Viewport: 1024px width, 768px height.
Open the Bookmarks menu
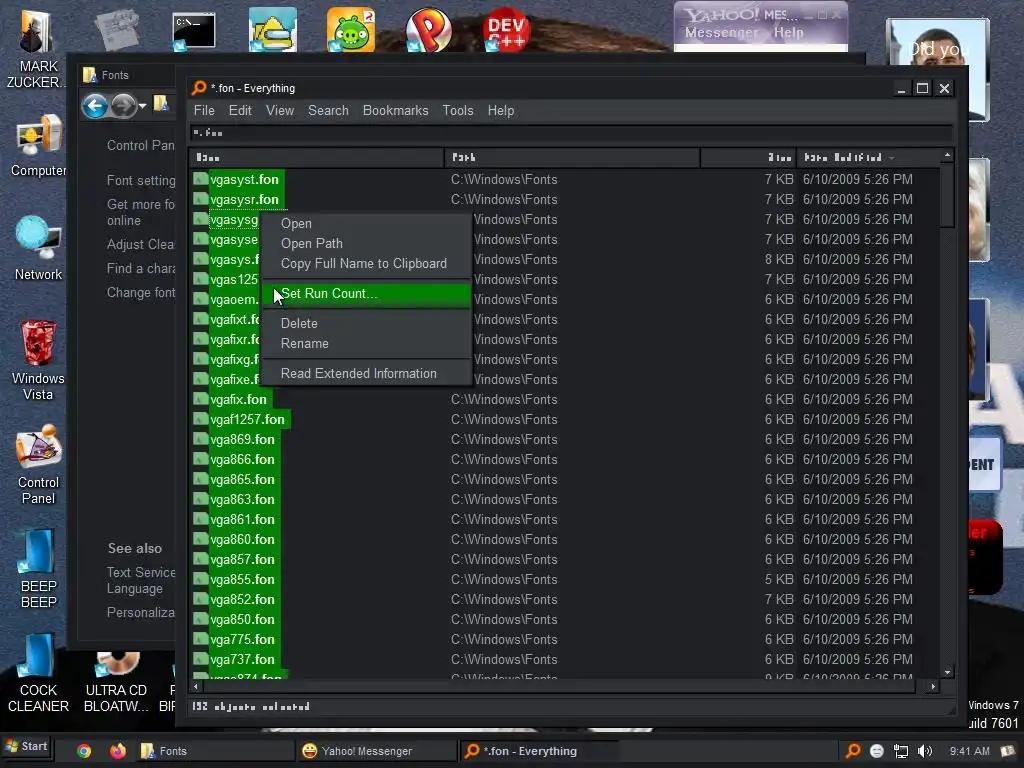click(395, 110)
